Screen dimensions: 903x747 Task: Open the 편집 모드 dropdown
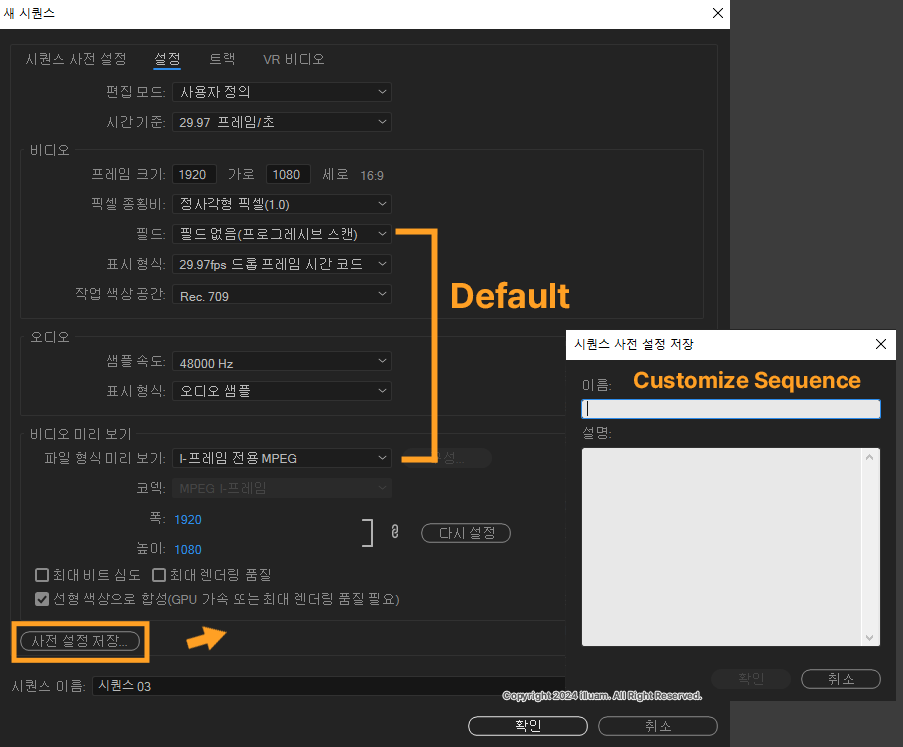coord(282,92)
